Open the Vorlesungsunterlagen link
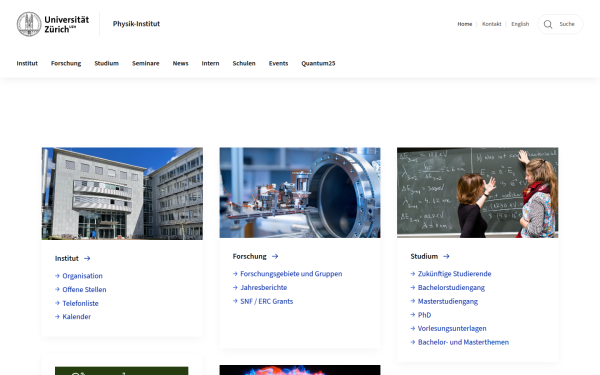The width and height of the screenshot is (600, 375). coord(452,329)
